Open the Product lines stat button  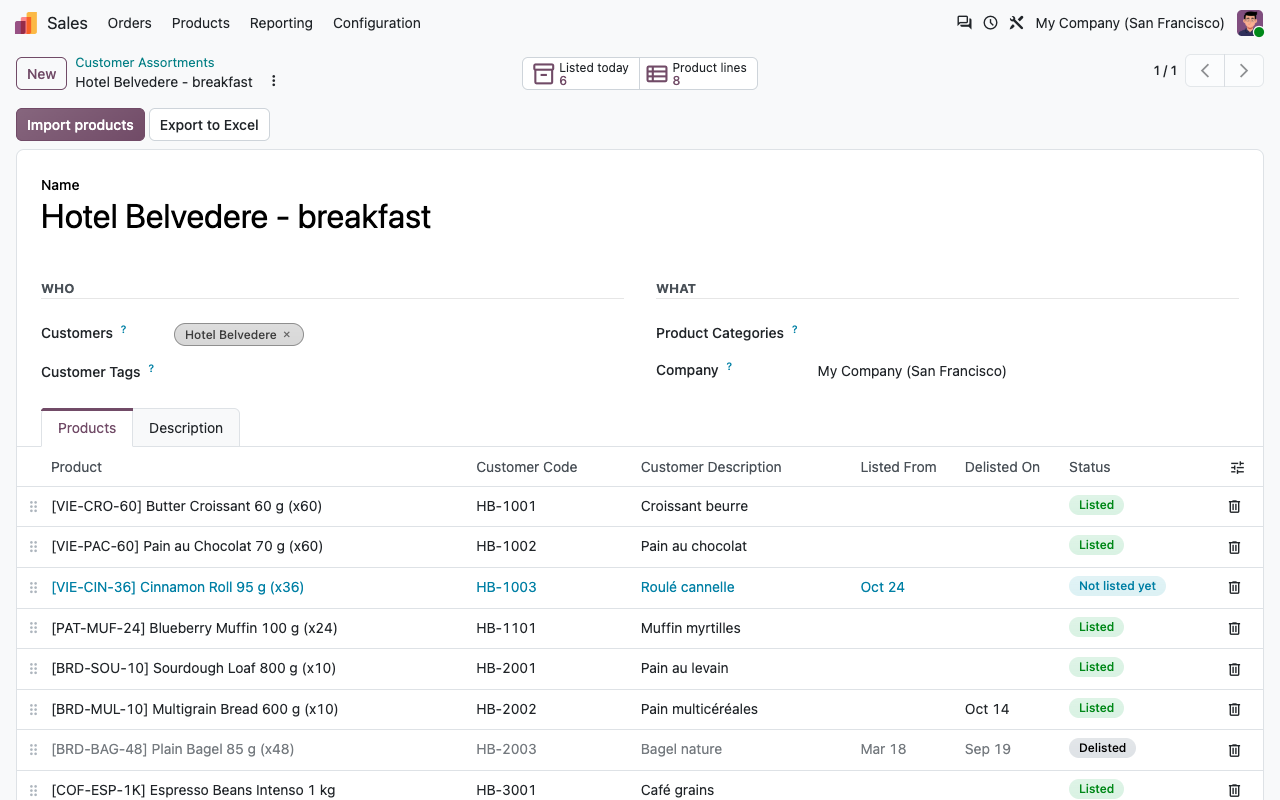(x=698, y=74)
